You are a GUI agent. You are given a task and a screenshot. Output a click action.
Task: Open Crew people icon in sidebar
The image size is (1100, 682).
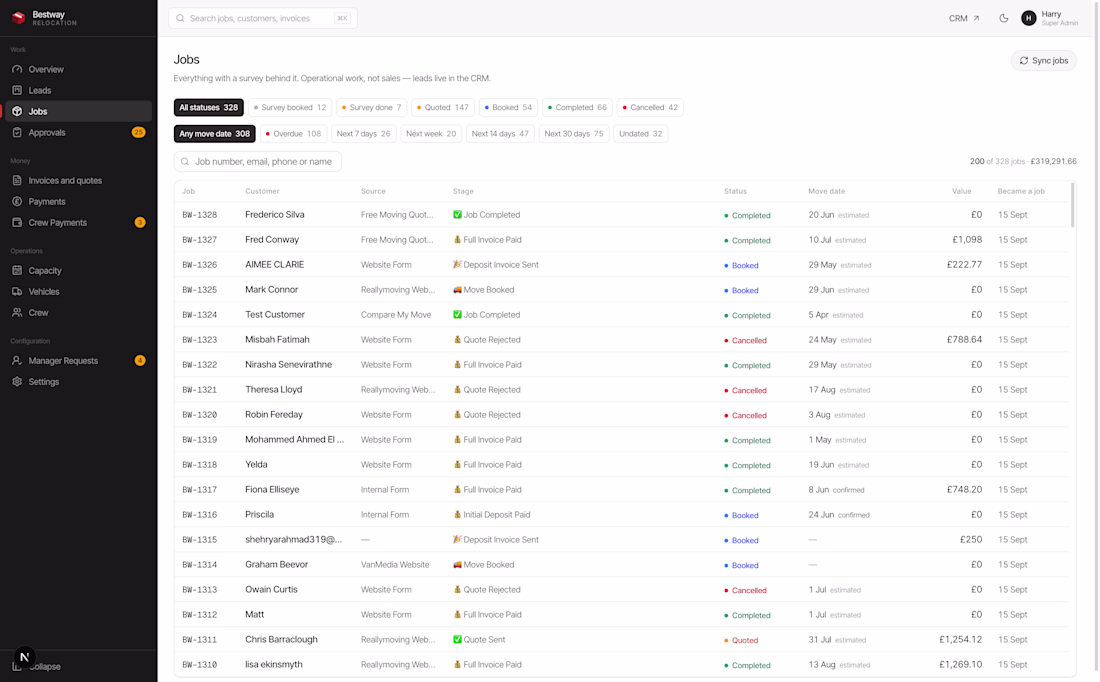[17, 312]
